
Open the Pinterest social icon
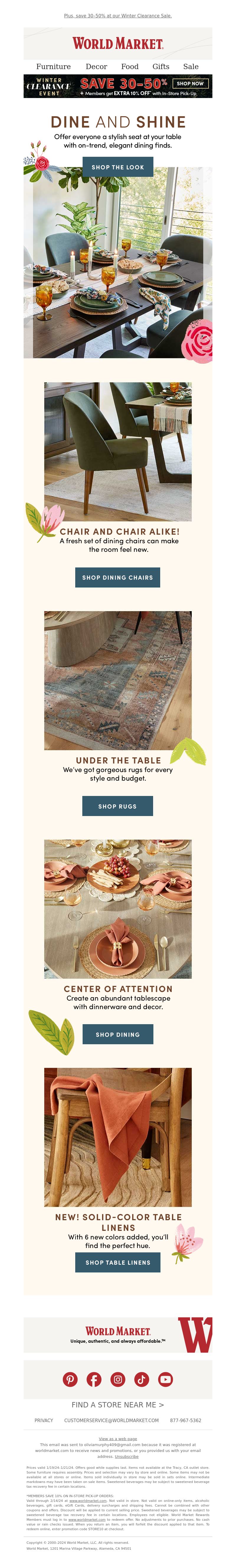pyautogui.click(x=71, y=1379)
